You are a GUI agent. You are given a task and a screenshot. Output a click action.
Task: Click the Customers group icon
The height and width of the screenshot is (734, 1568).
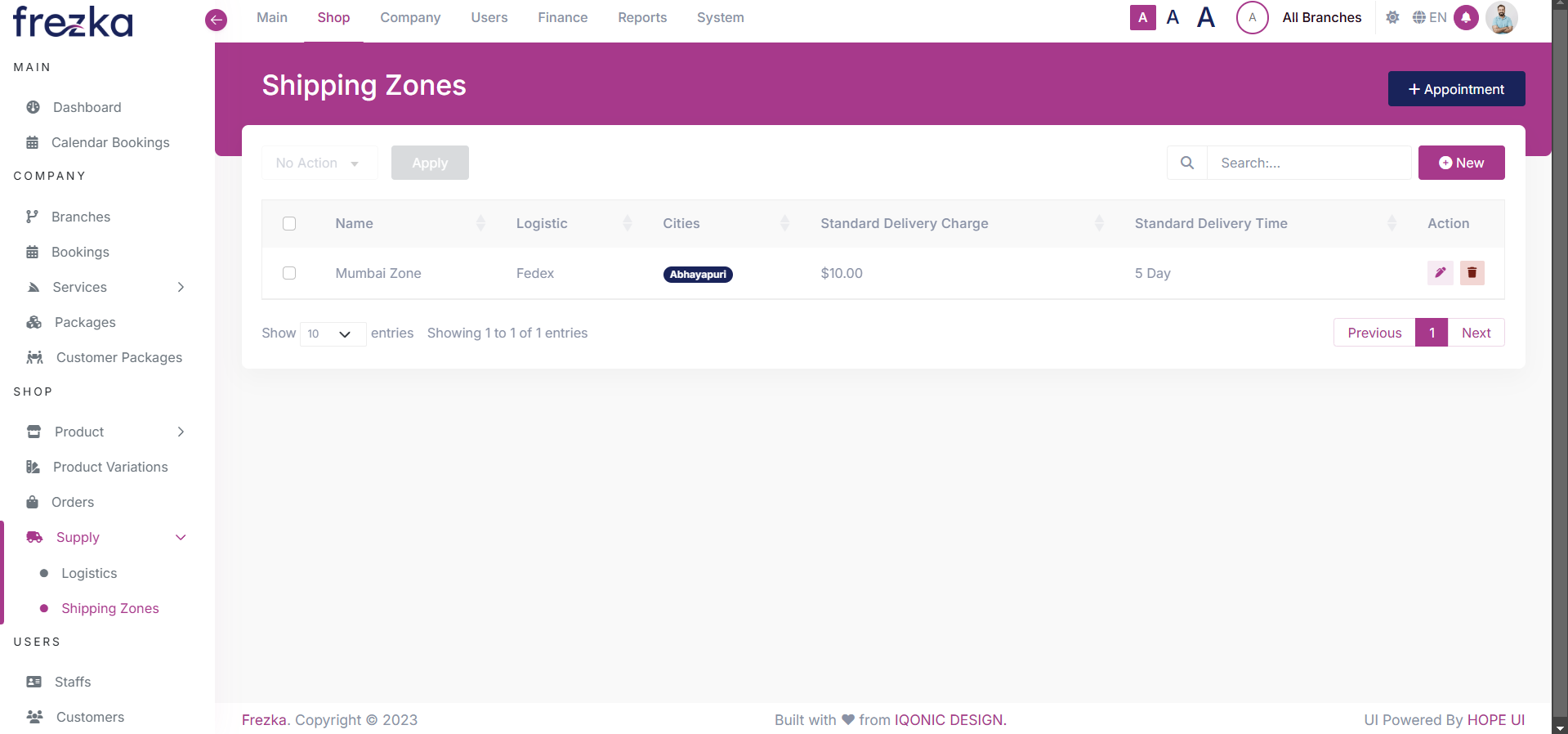point(35,717)
